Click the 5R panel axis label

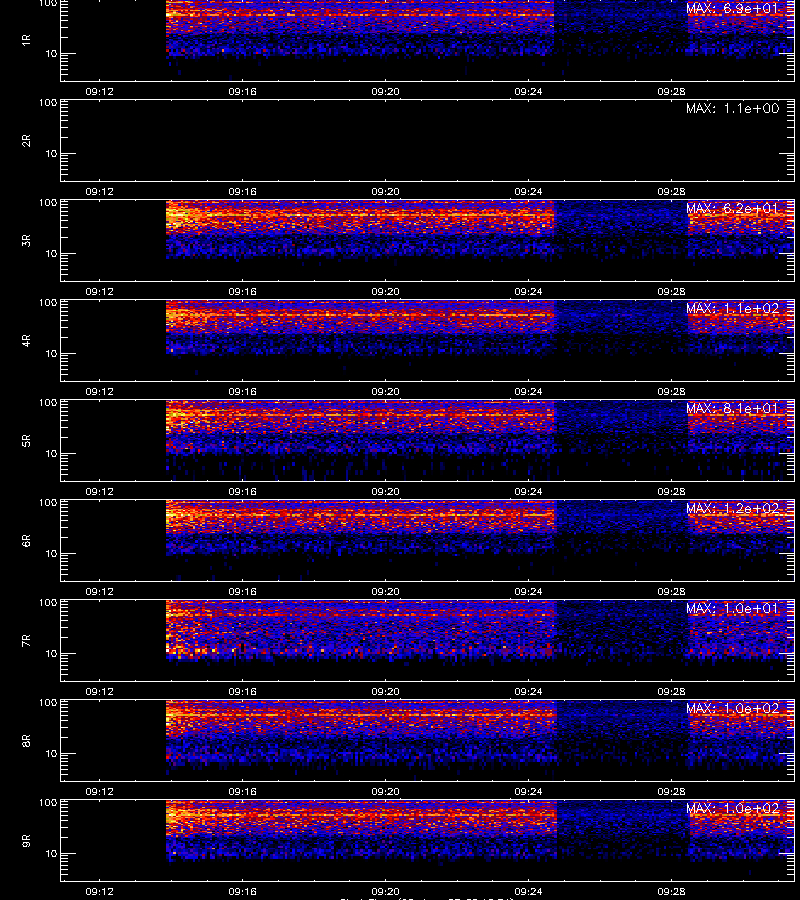26,441
